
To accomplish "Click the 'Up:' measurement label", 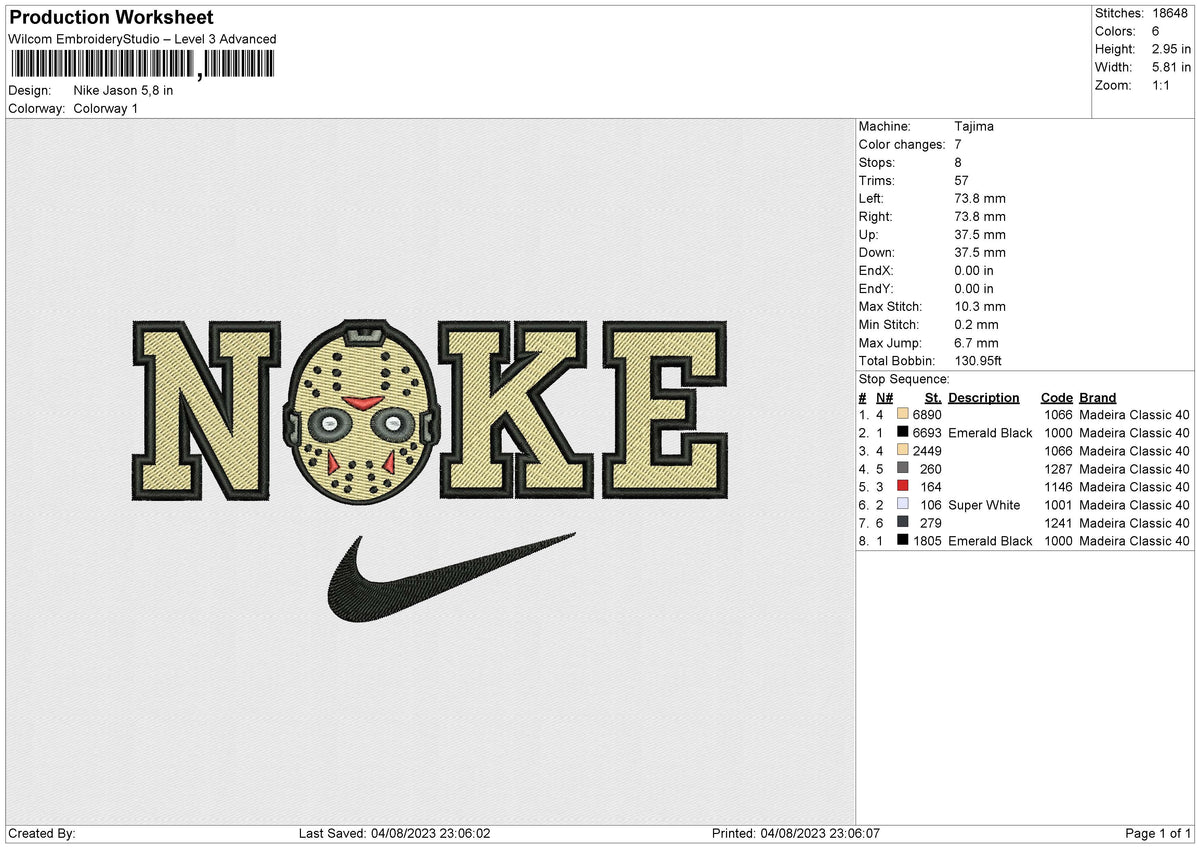I will [x=870, y=234].
